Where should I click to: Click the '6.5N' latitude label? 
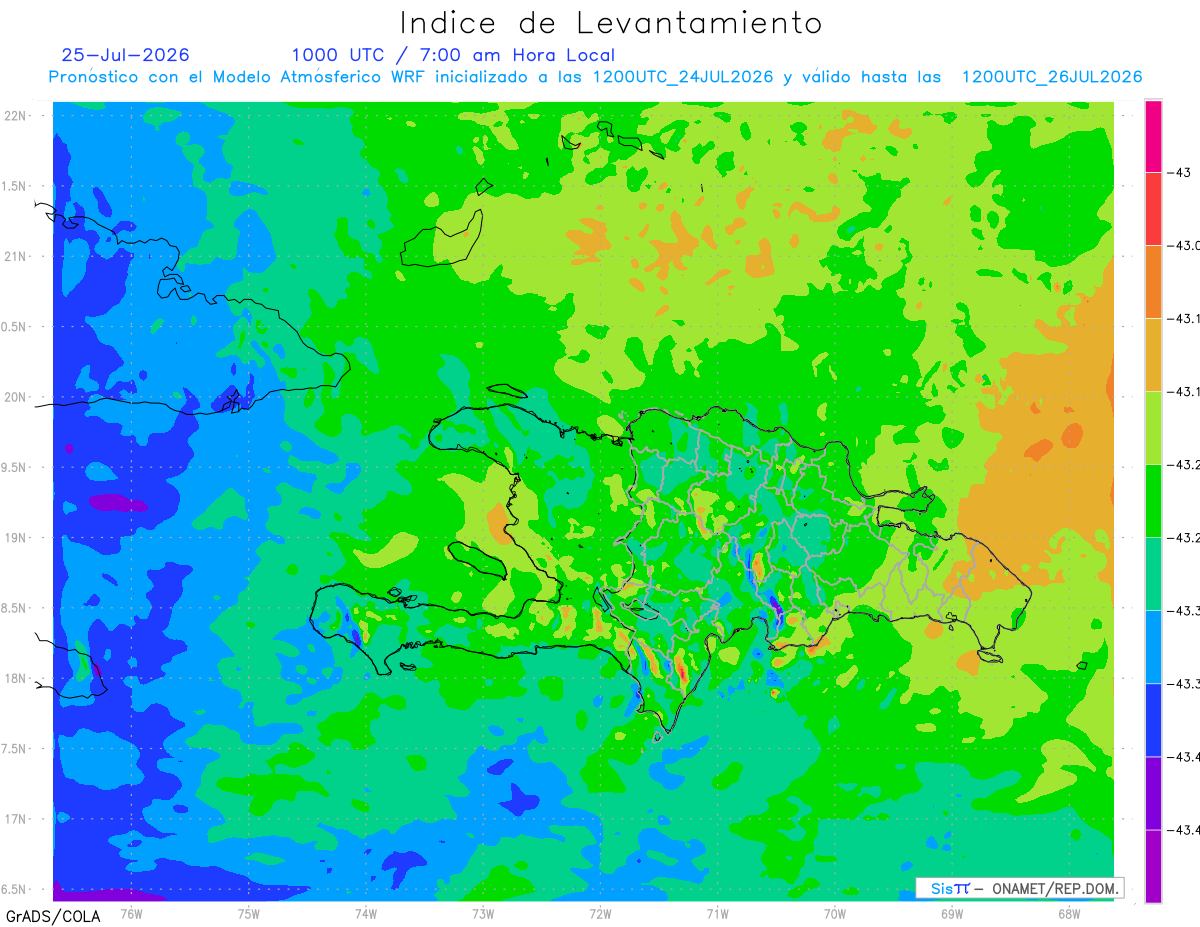pos(15,889)
